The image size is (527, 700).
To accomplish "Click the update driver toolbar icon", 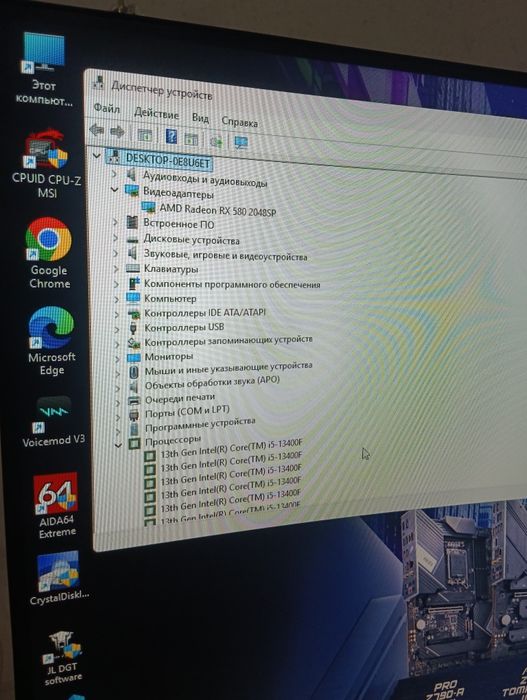I will tap(216, 141).
